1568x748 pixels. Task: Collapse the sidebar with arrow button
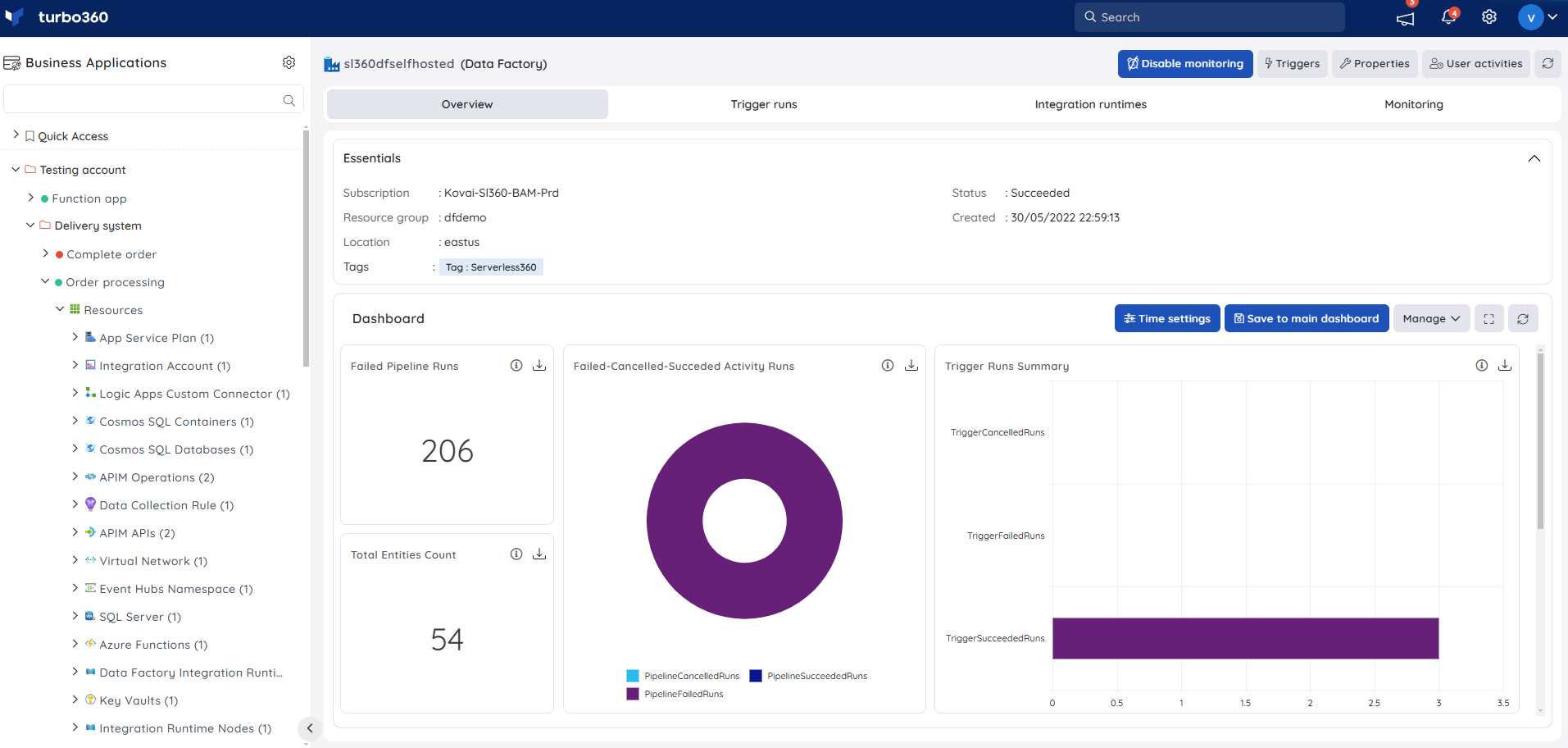click(x=309, y=728)
